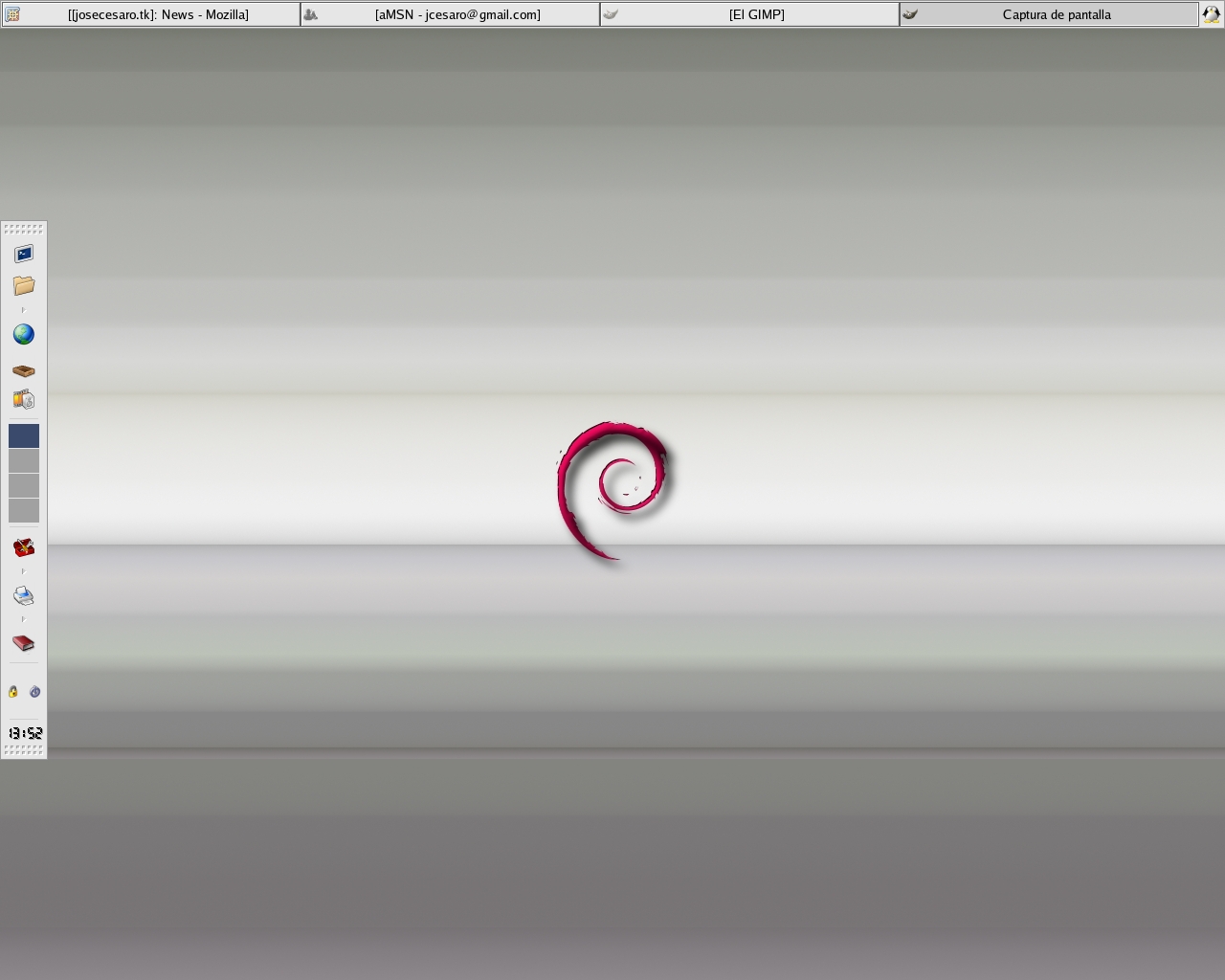
Task: Click the aMSN window icon in taskbar
Action: tap(310, 14)
